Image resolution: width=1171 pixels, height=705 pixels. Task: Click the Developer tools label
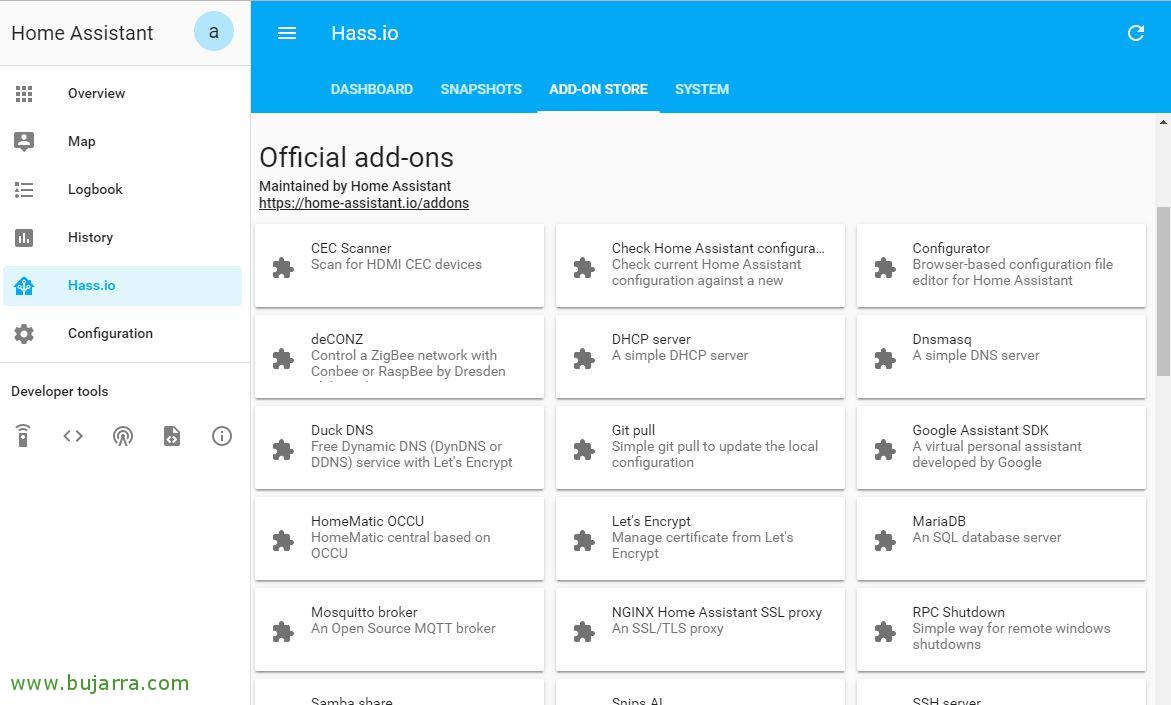(x=60, y=391)
